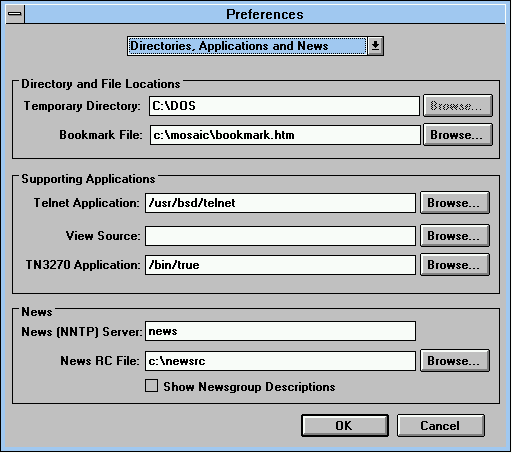Focus the Bookmark File path field
The height and width of the screenshot is (453, 512).
coord(285,135)
